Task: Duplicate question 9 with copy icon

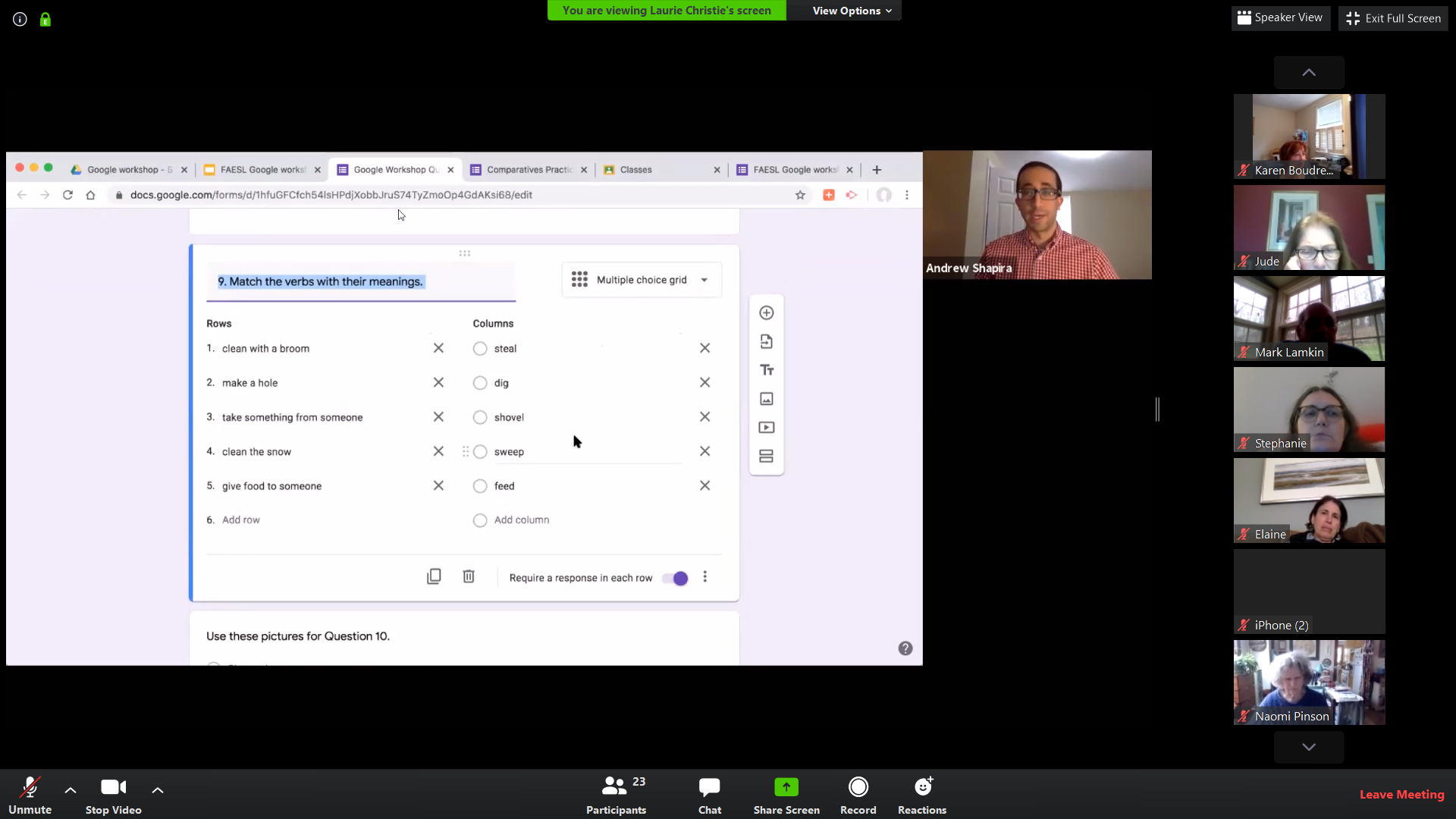Action: pyautogui.click(x=434, y=577)
